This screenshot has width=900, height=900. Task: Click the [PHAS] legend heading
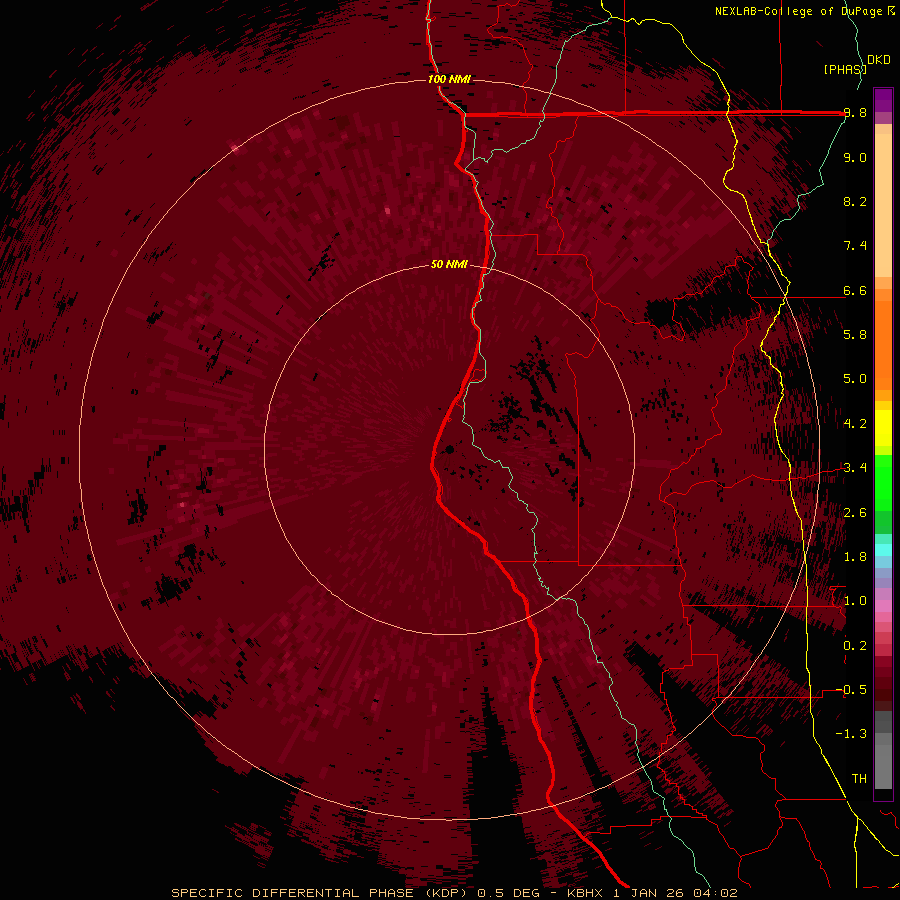click(x=845, y=69)
